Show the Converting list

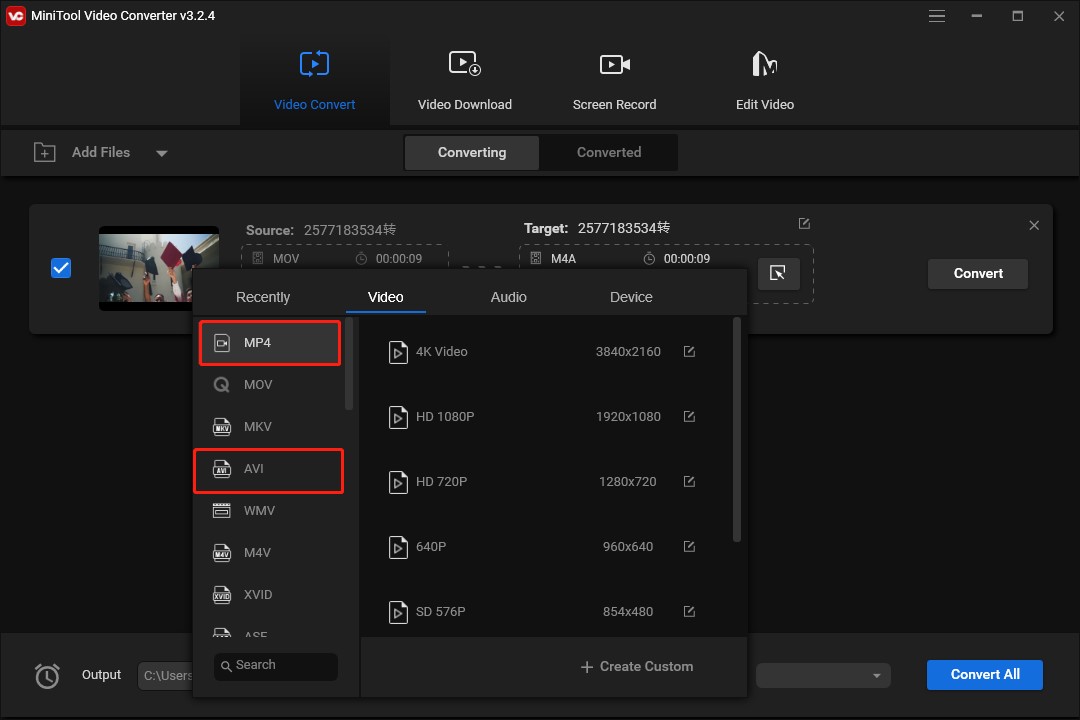pos(472,152)
